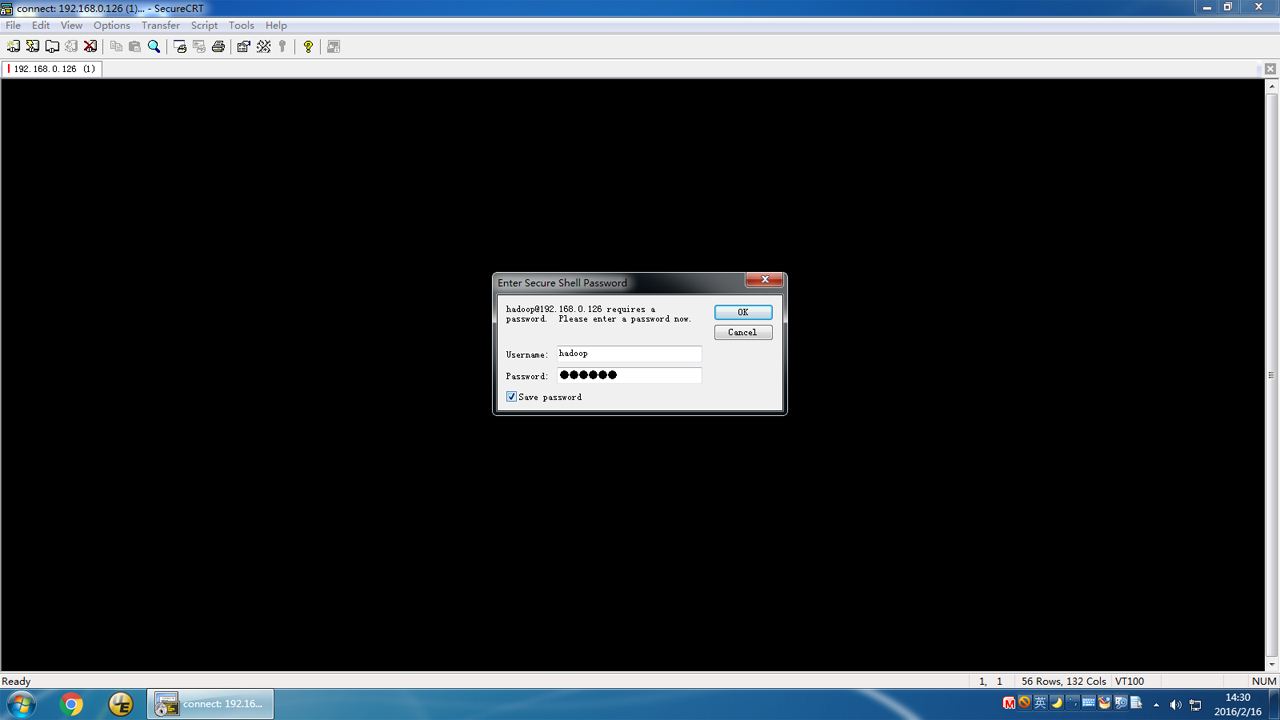Uncheck the Save password checkbox

point(512,397)
